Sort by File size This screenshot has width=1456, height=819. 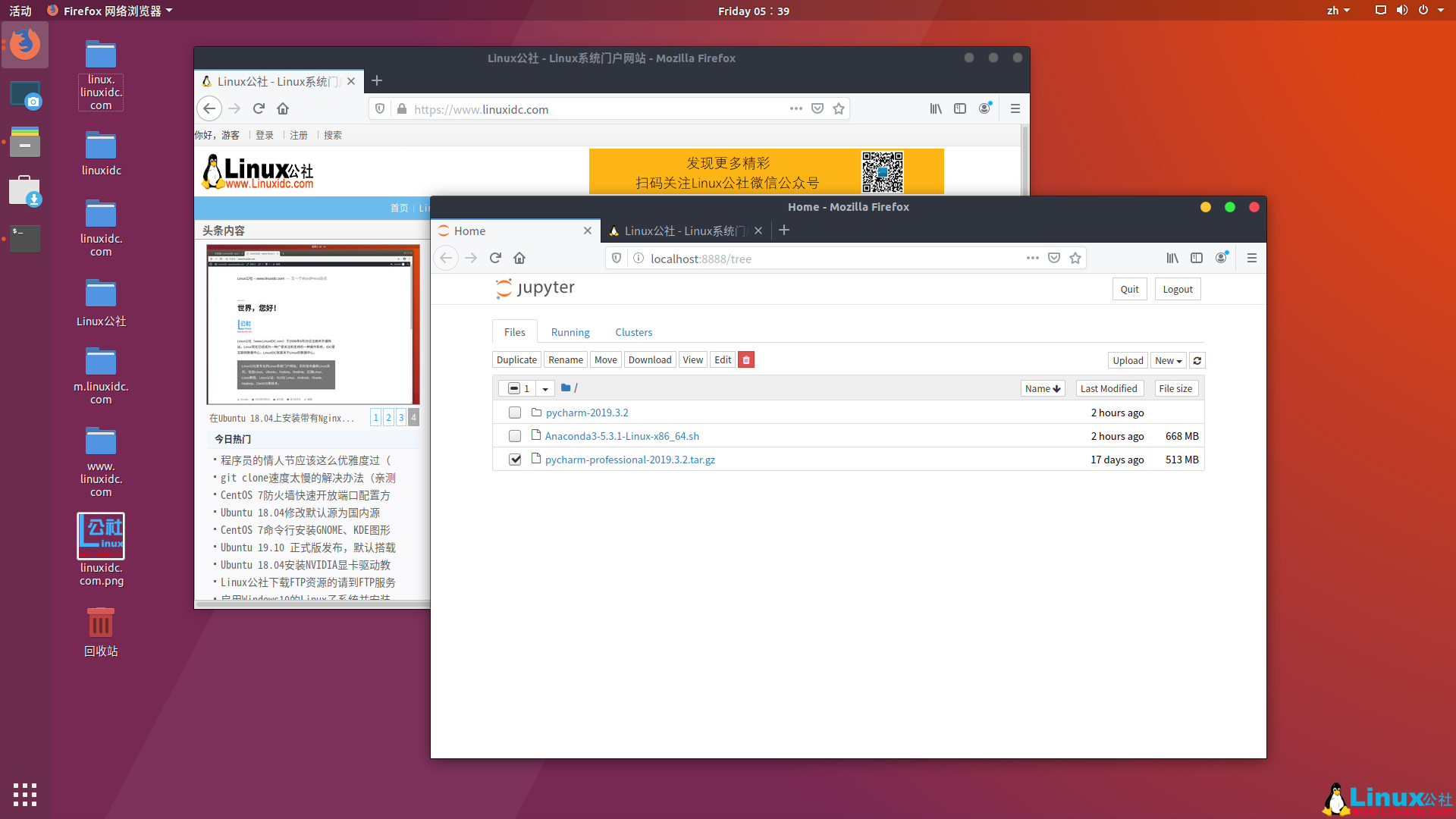click(x=1175, y=388)
